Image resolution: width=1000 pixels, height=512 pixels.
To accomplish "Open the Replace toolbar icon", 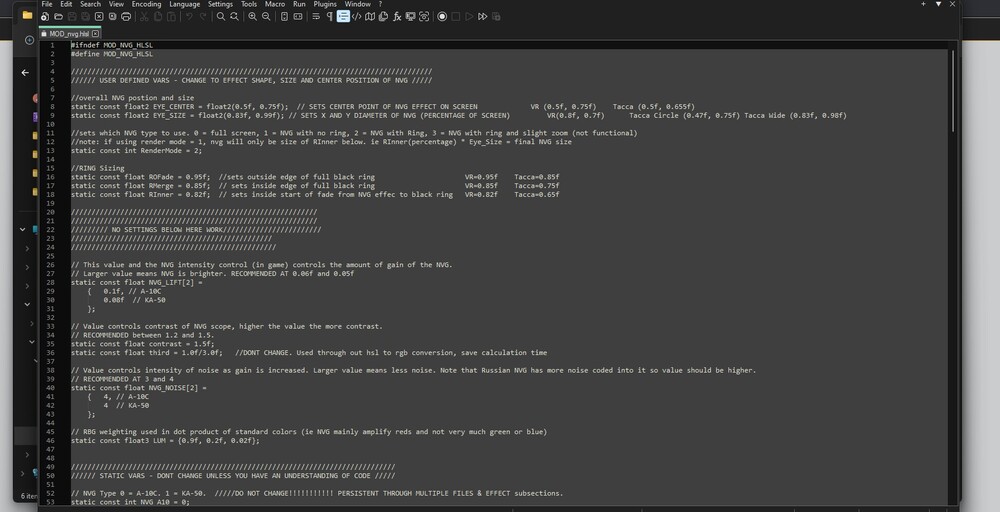I will (x=234, y=17).
